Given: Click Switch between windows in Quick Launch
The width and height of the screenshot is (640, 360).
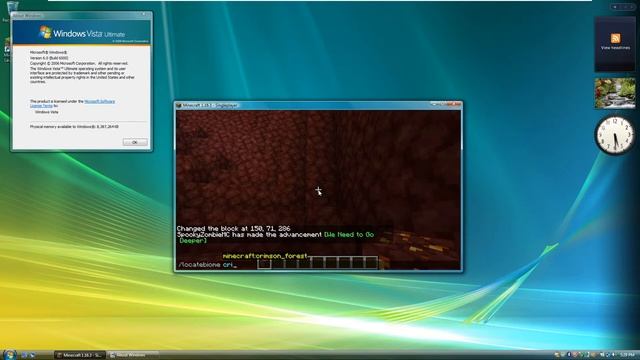Looking at the screenshot, I should (x=32, y=355).
